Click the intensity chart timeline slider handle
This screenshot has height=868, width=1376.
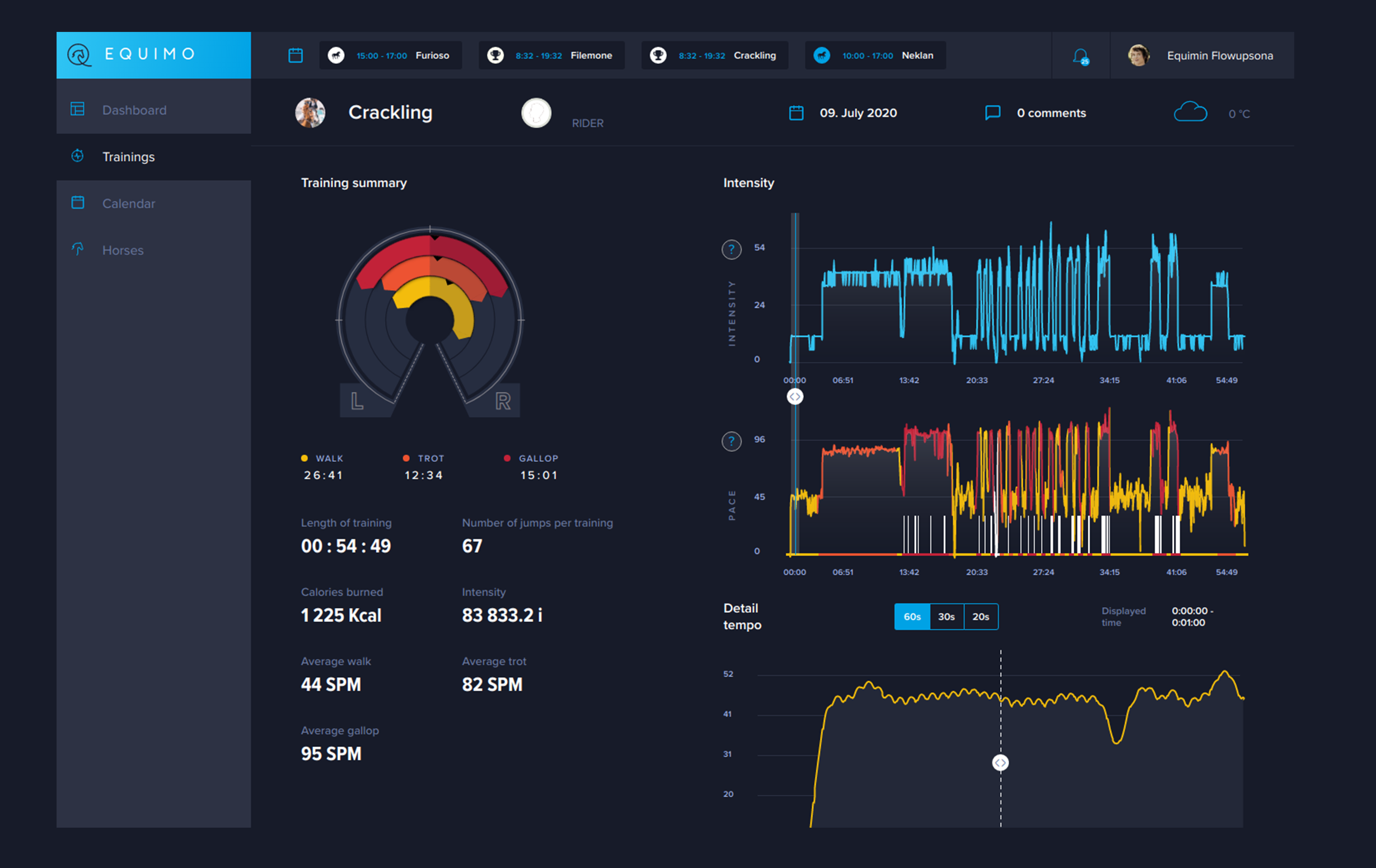tap(795, 397)
